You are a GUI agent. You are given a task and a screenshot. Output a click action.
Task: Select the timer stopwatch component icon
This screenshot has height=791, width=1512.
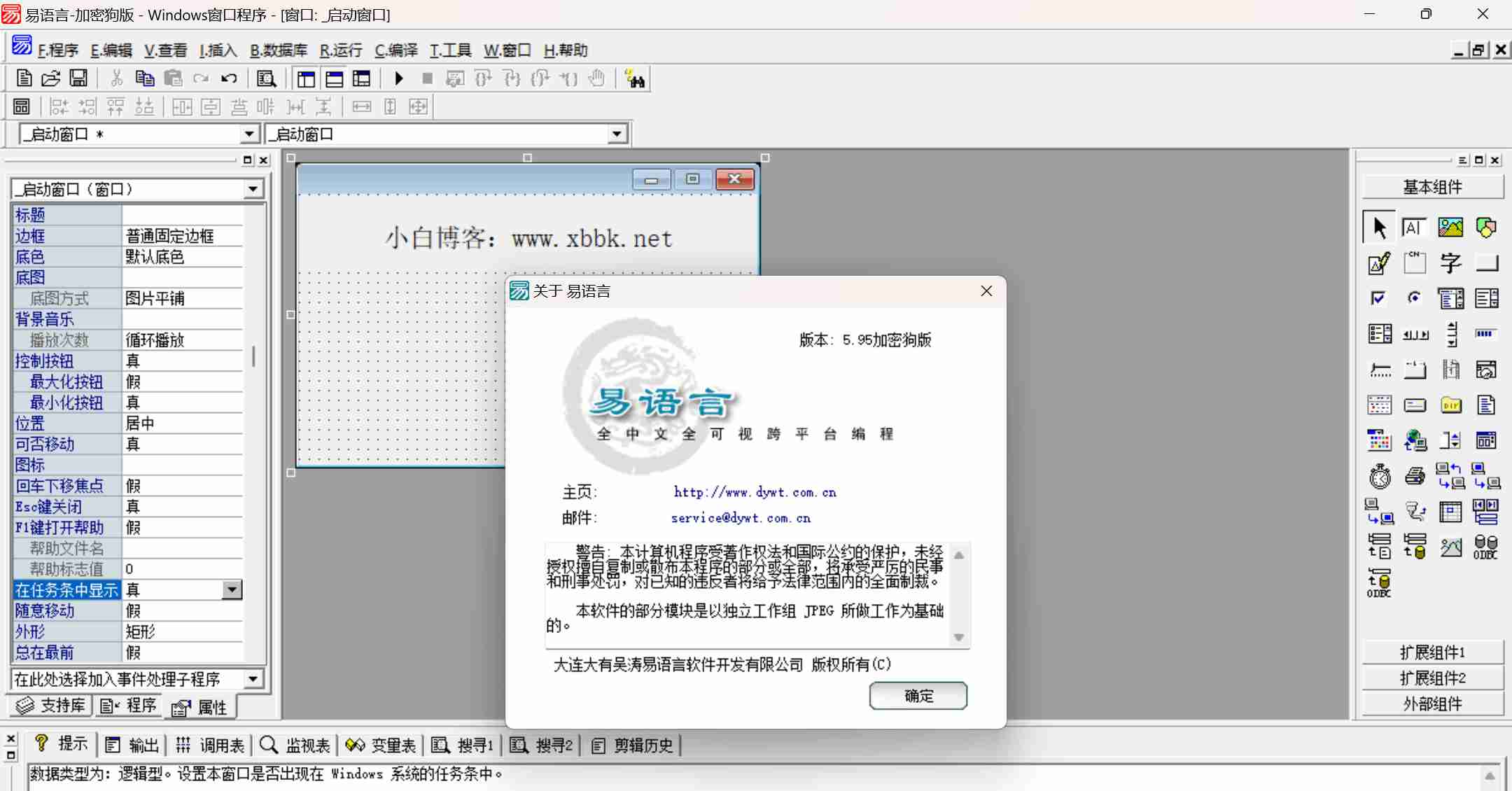pyautogui.click(x=1380, y=477)
